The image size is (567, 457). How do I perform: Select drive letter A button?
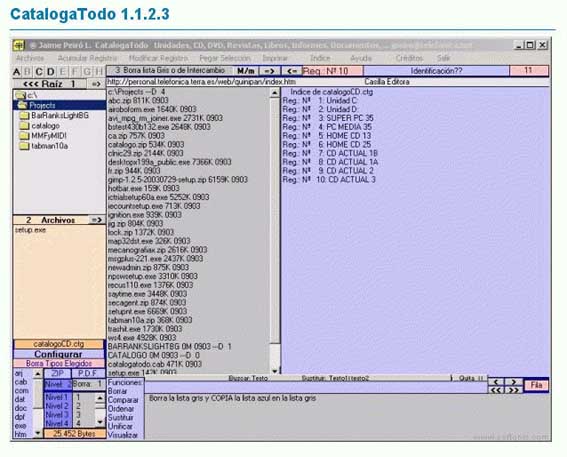(x=17, y=72)
